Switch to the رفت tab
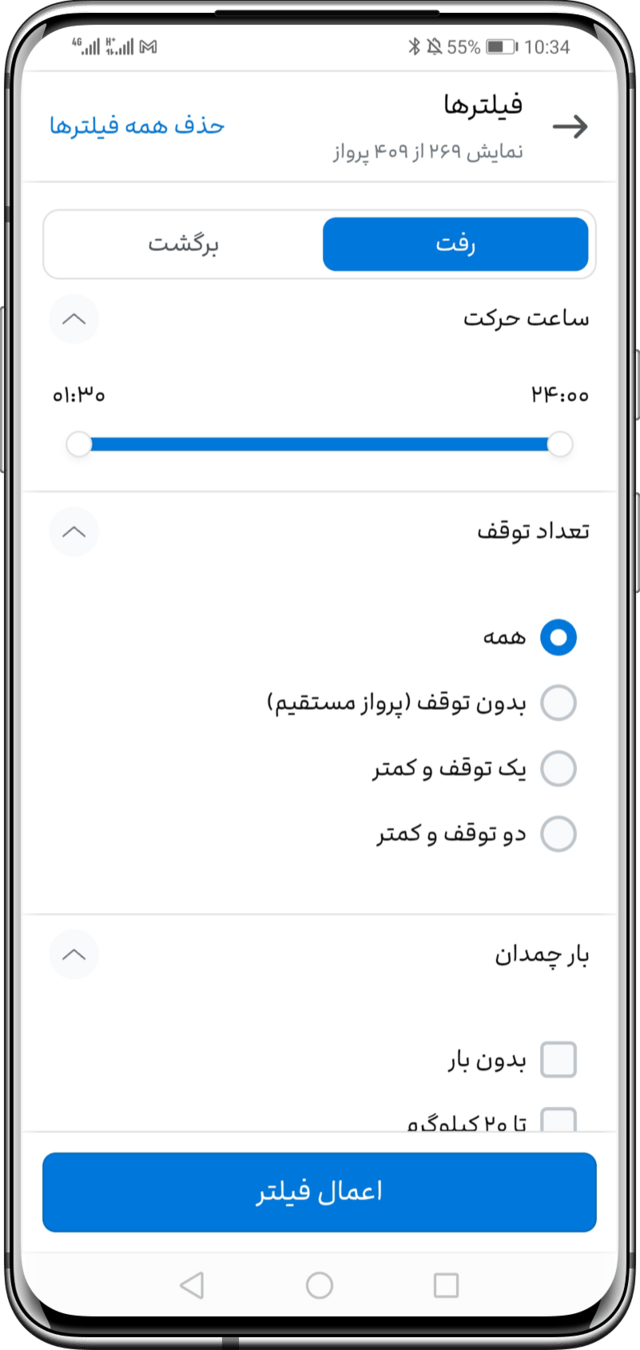 (x=455, y=244)
